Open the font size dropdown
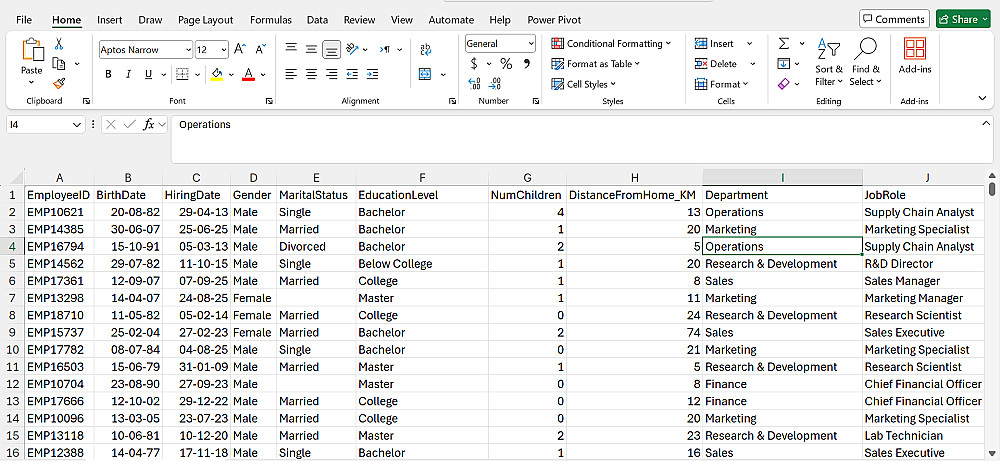 pyautogui.click(x=224, y=50)
